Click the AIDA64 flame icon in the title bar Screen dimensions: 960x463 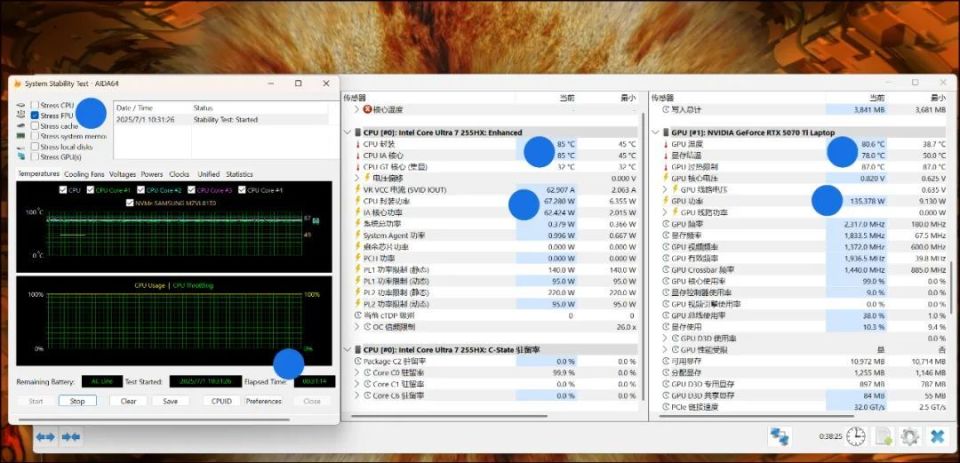17,83
